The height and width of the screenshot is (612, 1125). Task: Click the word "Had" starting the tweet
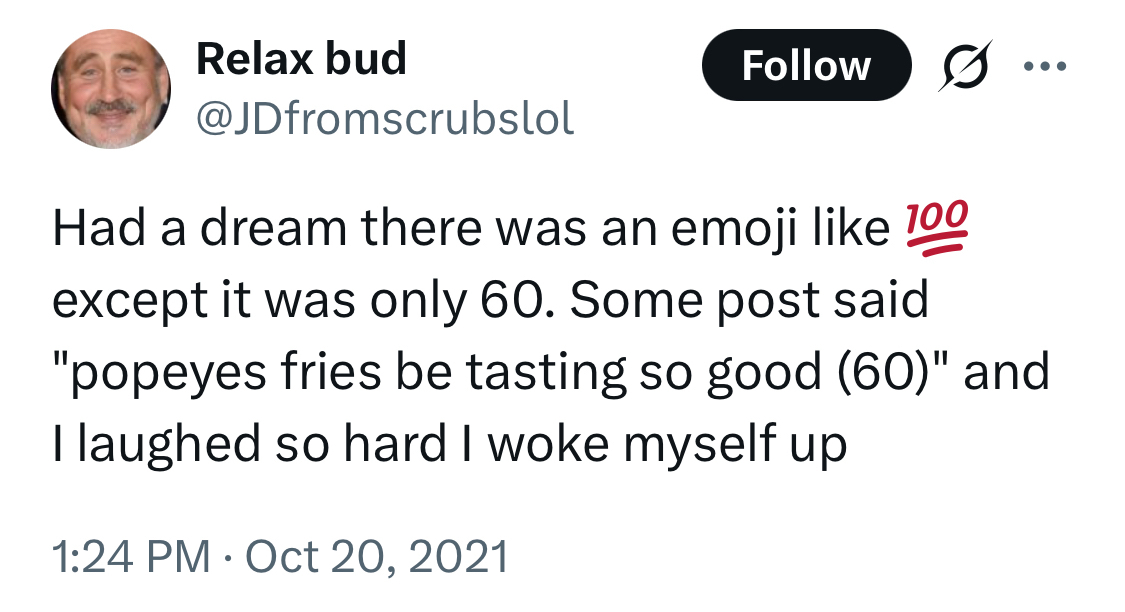pyautogui.click(x=88, y=229)
